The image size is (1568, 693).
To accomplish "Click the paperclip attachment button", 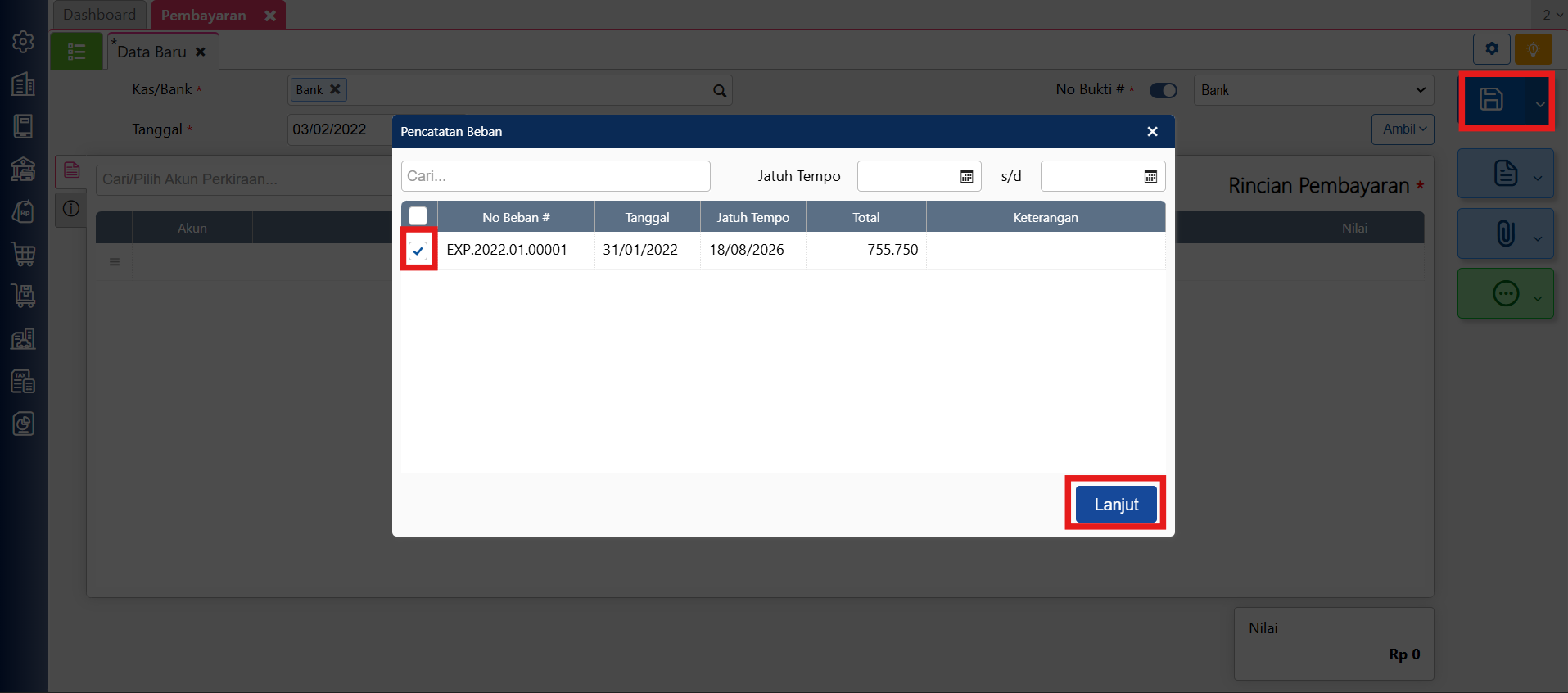I will click(1506, 233).
